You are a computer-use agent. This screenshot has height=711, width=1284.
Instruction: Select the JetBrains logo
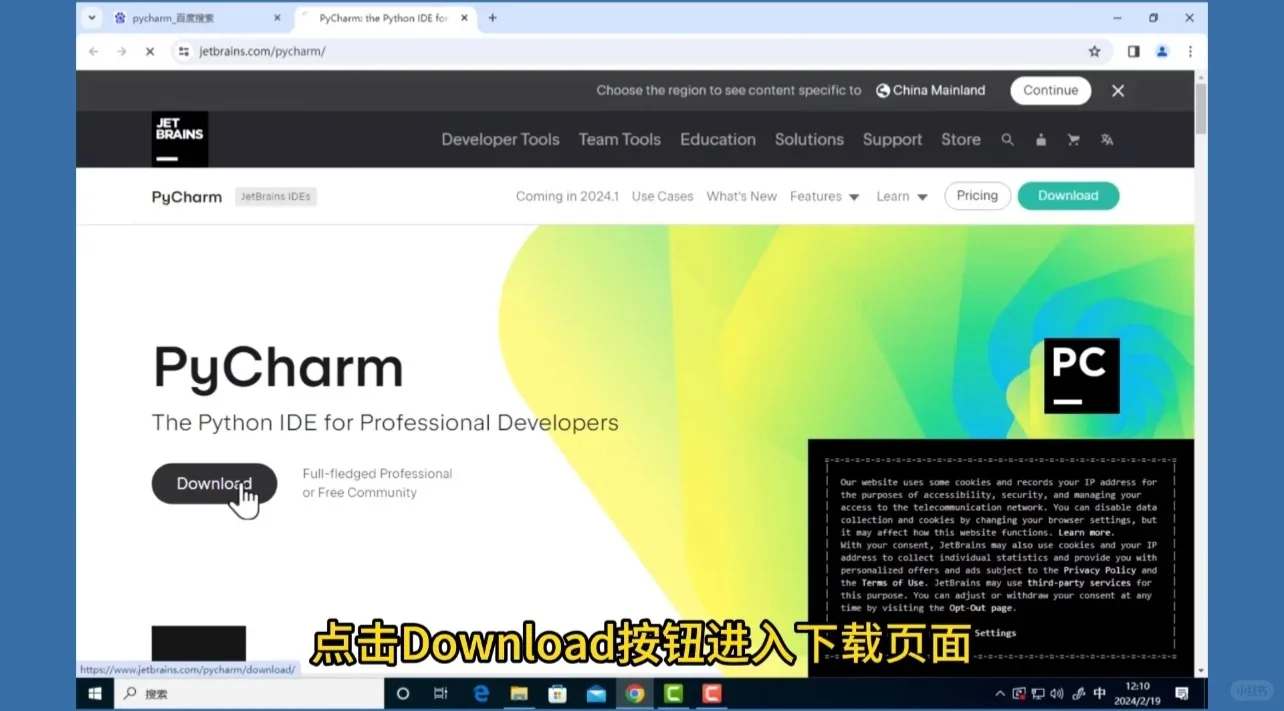pyautogui.click(x=180, y=139)
